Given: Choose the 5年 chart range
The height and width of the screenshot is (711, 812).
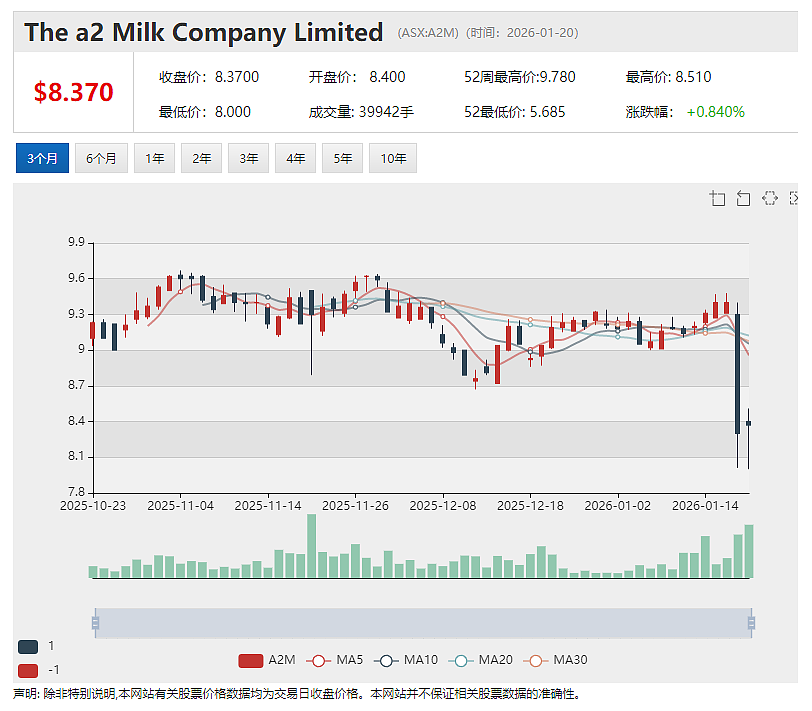Looking at the screenshot, I should click(343, 158).
